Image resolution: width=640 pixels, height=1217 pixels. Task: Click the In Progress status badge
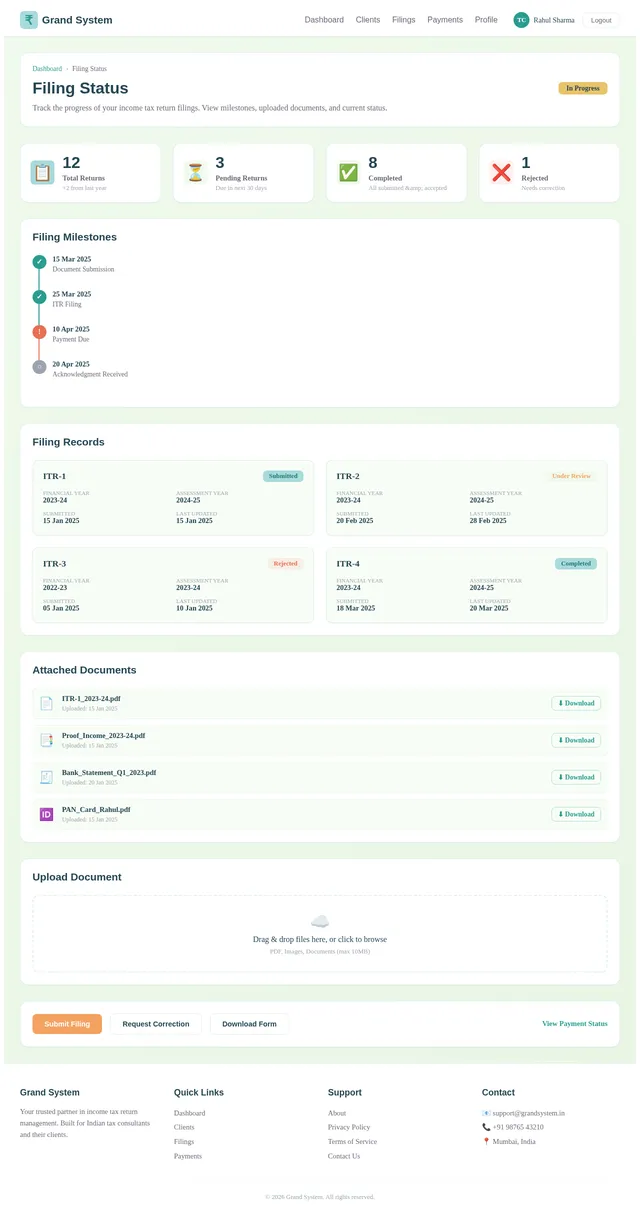(583, 88)
